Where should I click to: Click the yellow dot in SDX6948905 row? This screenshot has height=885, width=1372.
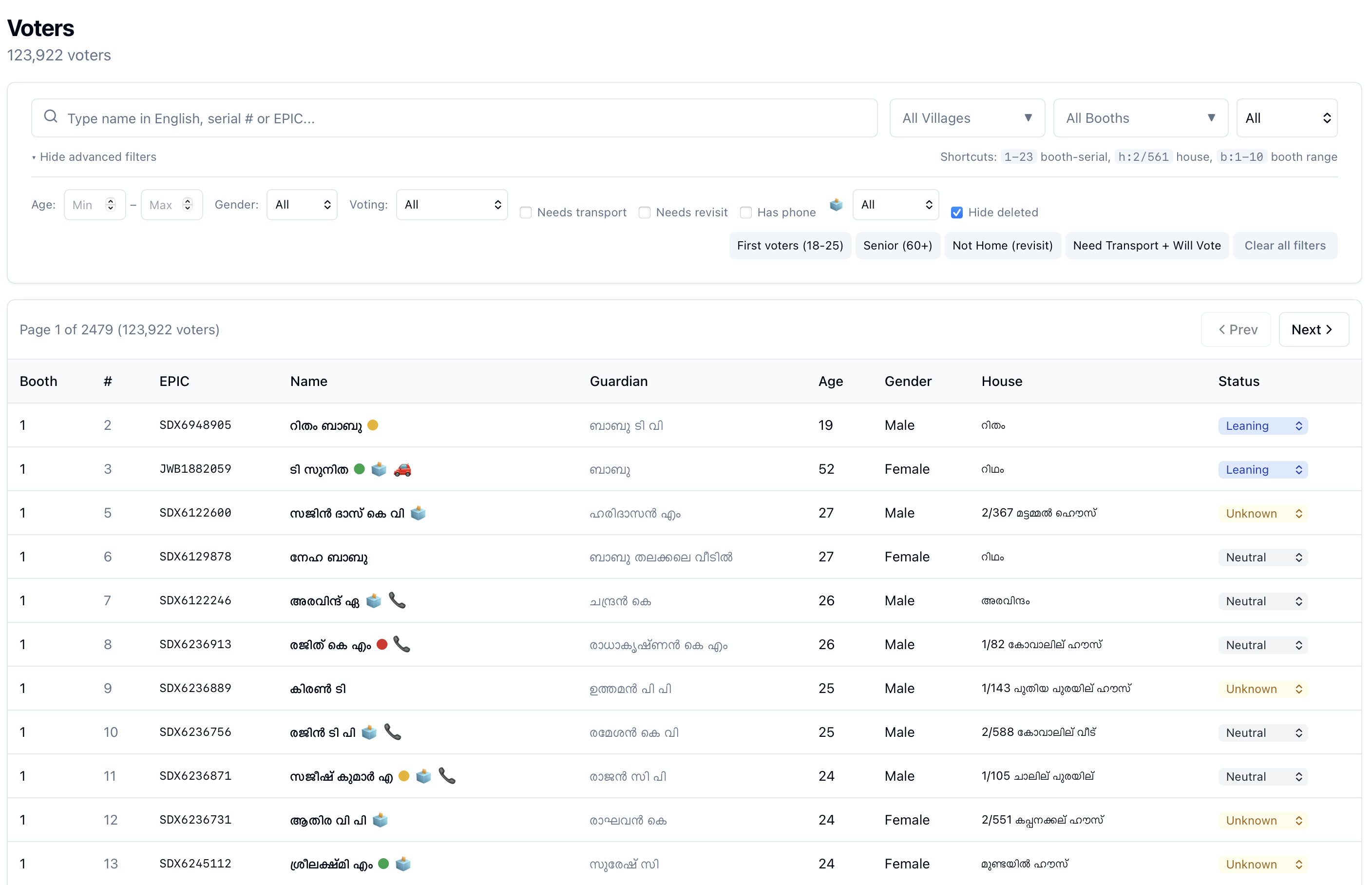pos(373,425)
